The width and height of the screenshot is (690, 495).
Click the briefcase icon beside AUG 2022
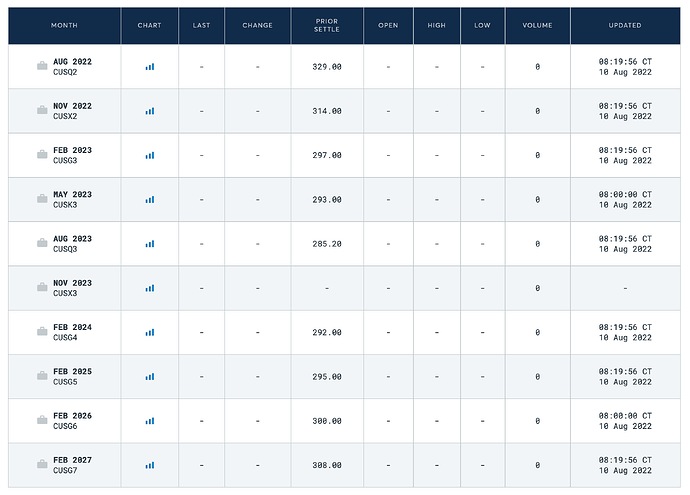(42, 66)
